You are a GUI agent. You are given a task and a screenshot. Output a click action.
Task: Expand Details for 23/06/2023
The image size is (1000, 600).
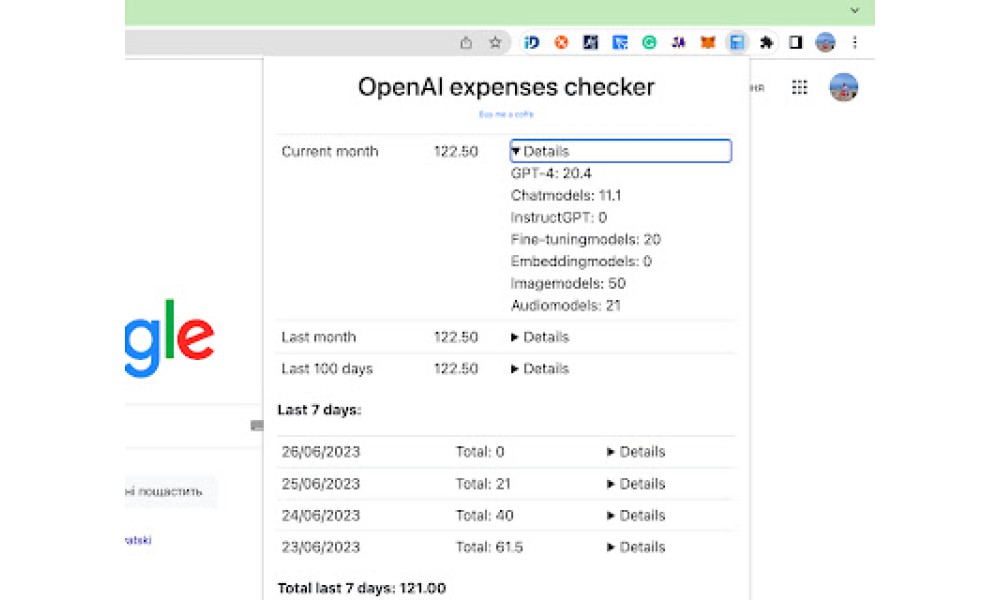click(x=636, y=547)
